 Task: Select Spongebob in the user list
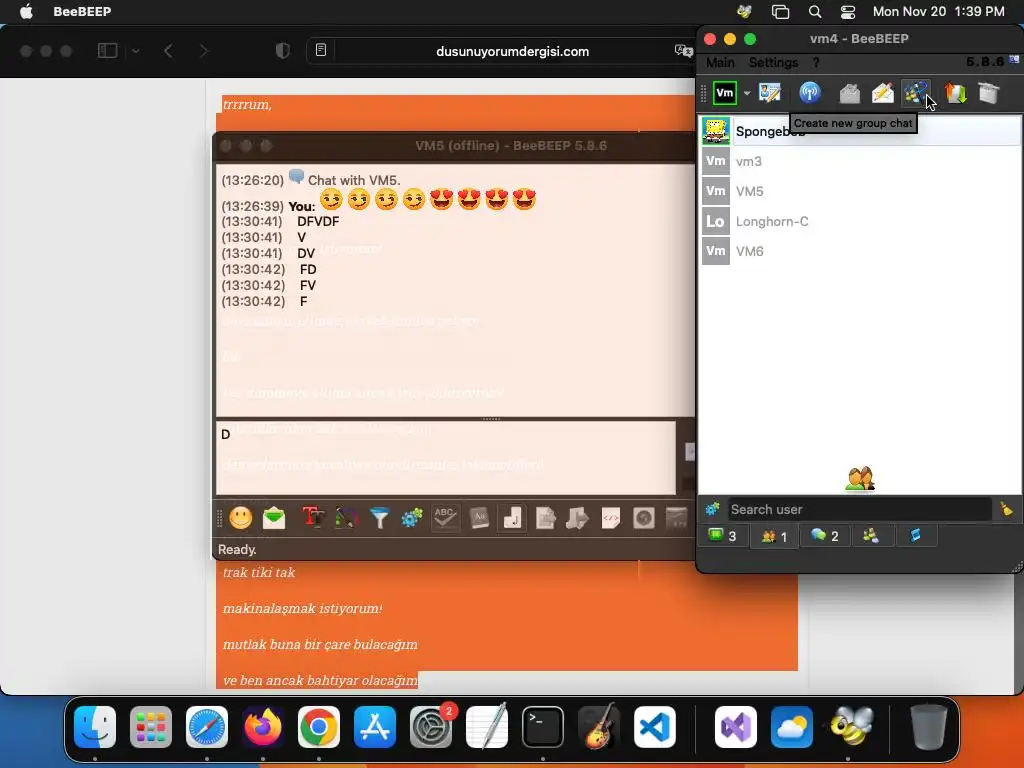(x=861, y=131)
